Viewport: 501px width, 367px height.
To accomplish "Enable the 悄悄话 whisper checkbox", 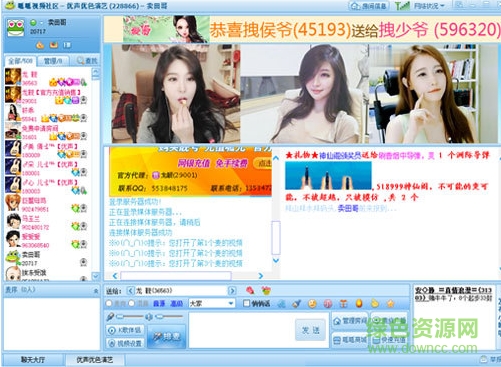I will [246, 303].
